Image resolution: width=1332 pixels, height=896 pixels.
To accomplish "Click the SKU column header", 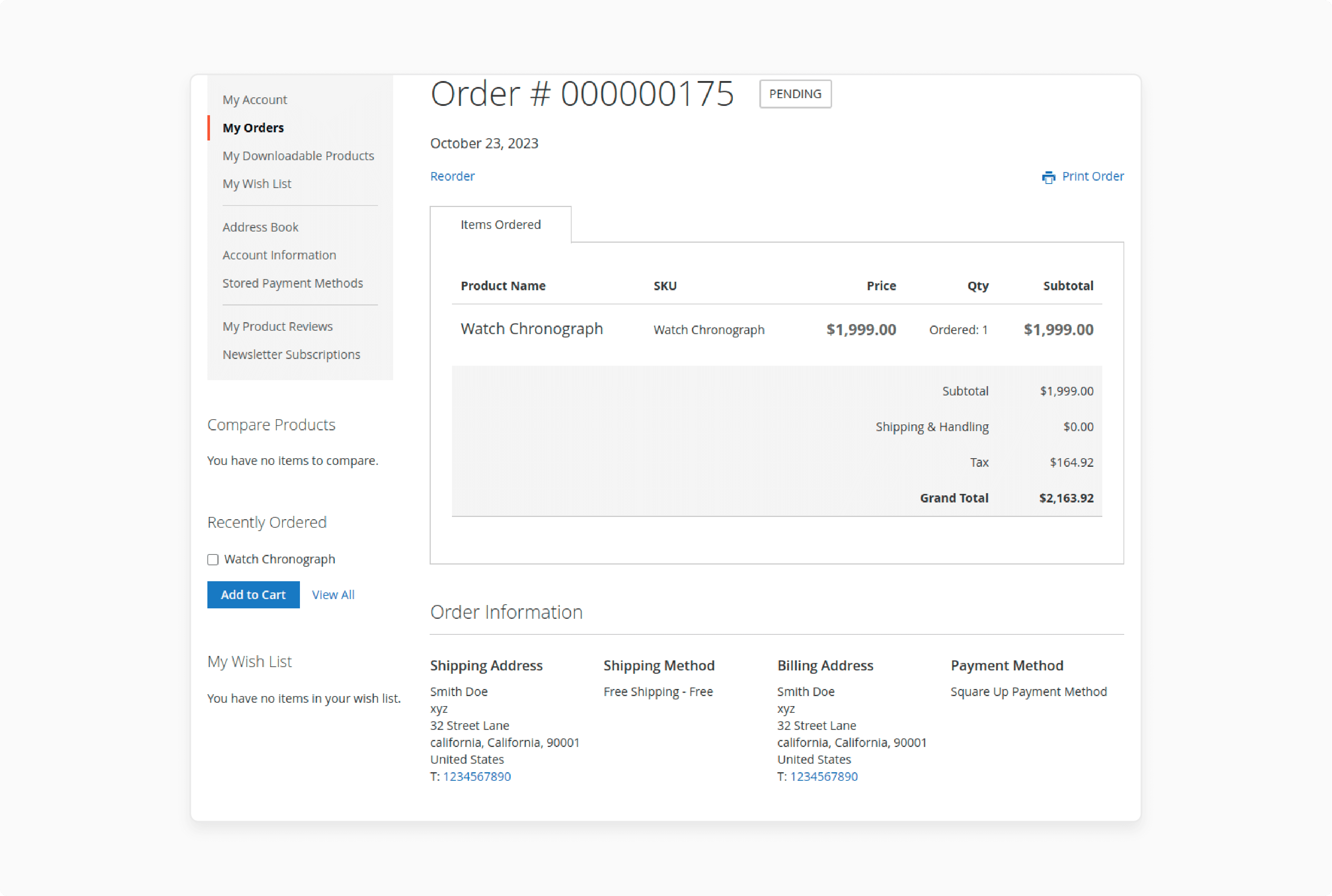I will point(665,286).
